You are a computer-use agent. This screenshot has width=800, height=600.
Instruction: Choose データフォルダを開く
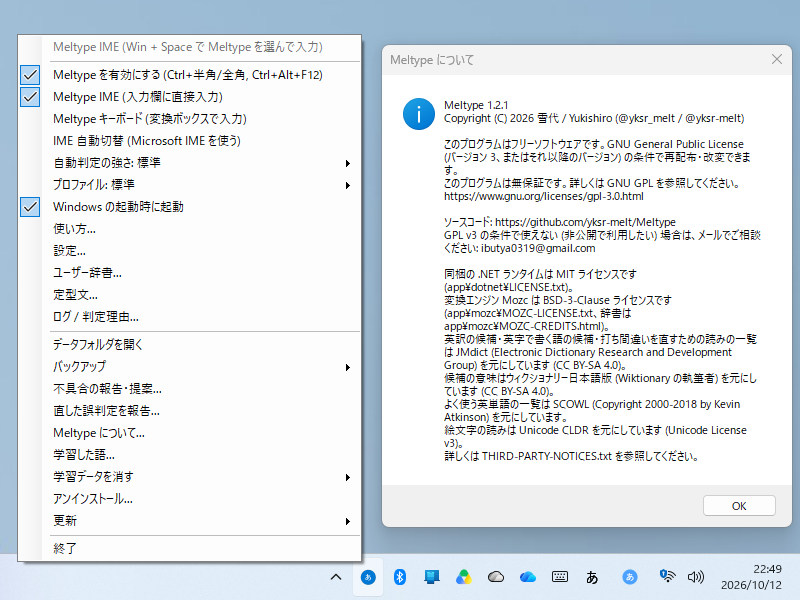[189, 344]
